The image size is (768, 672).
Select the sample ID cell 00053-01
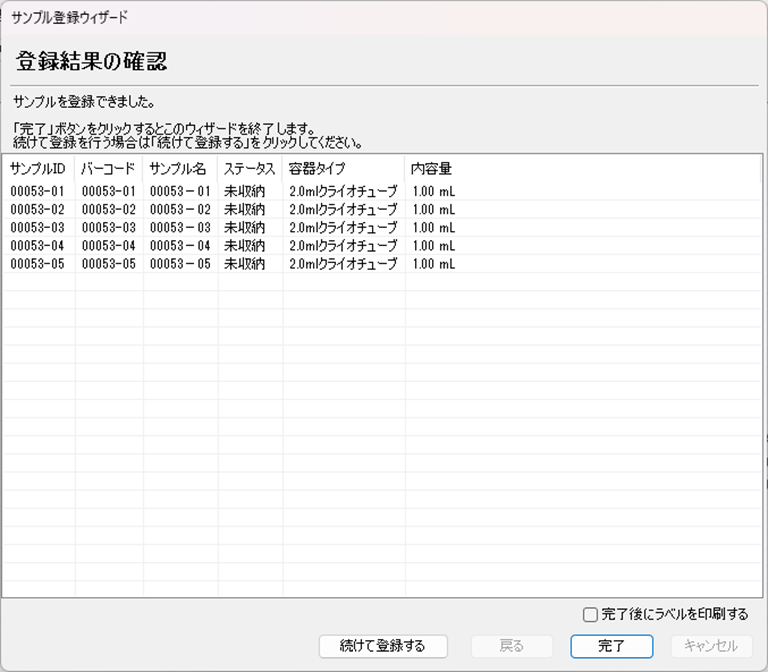pos(38,191)
